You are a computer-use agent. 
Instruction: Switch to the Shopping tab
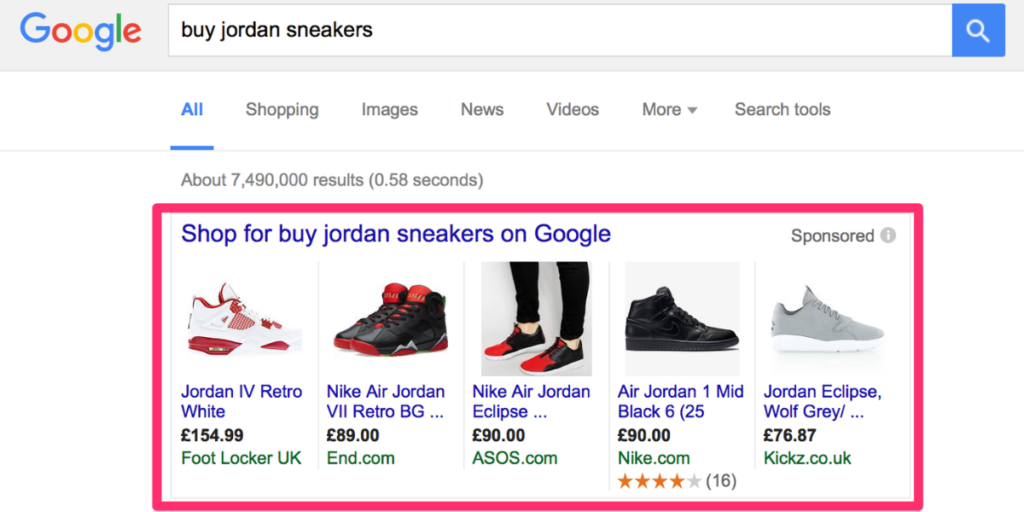coord(282,110)
